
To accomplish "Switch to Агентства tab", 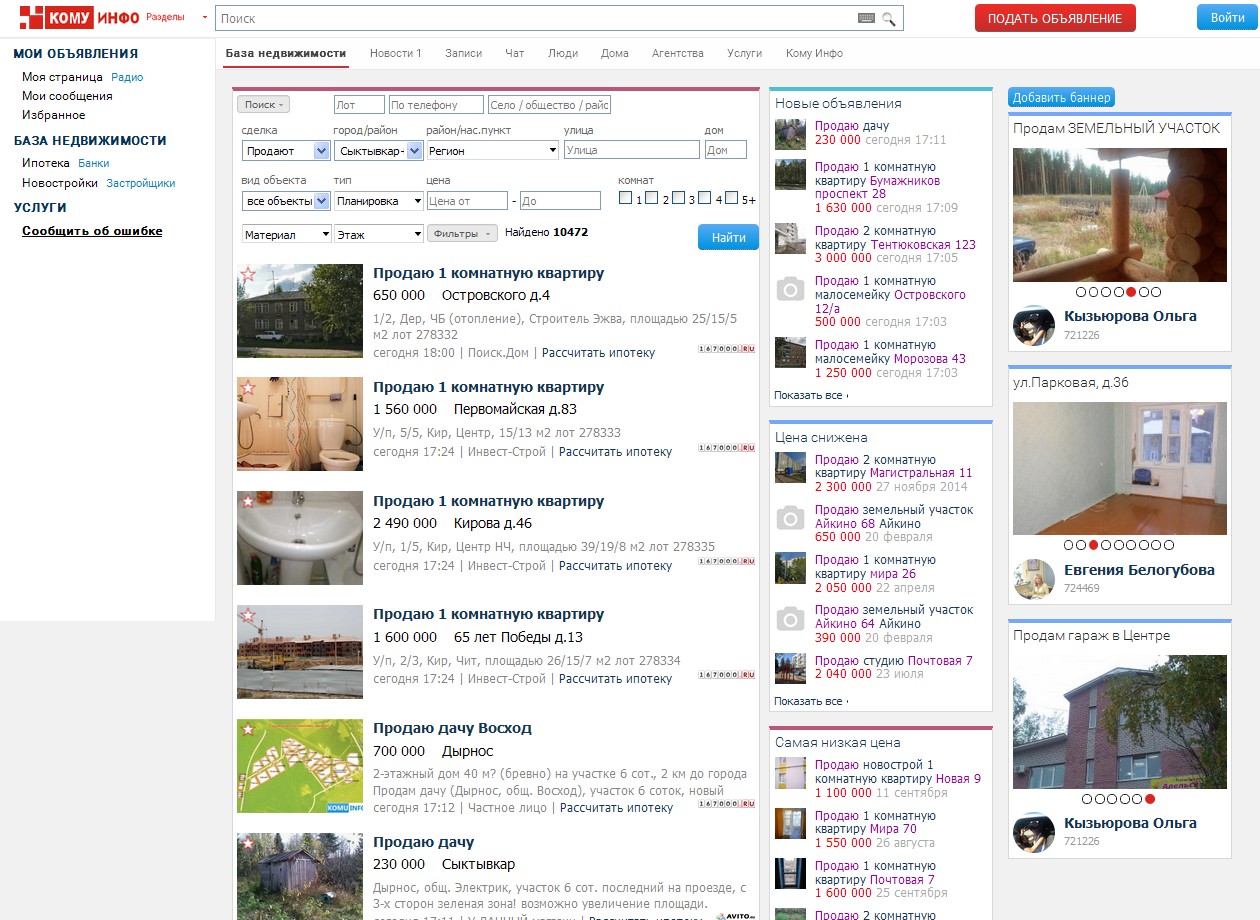I will (678, 53).
